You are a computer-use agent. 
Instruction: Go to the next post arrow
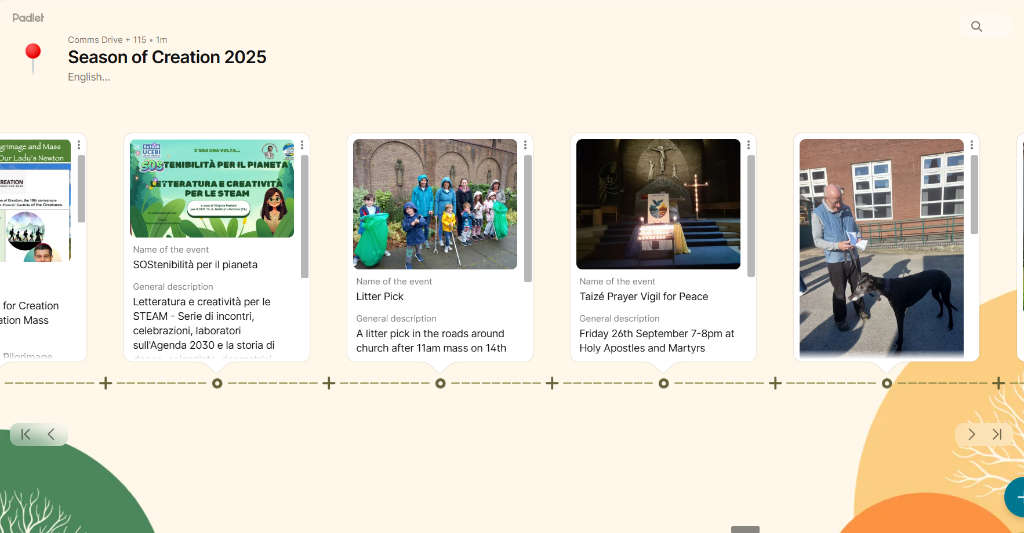(x=971, y=434)
